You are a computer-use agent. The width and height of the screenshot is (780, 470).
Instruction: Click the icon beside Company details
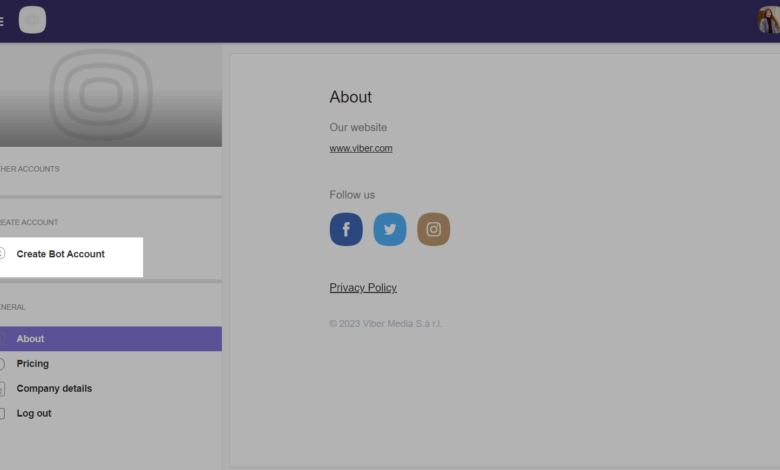2,389
